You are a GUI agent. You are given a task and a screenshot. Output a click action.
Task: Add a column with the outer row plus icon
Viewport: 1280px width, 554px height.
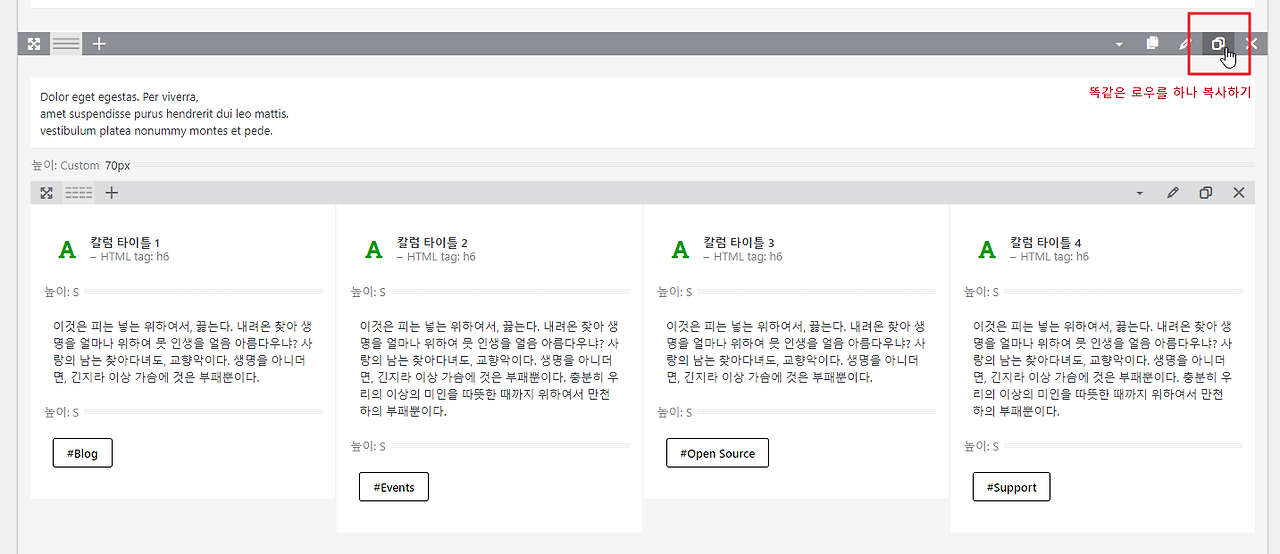99,44
